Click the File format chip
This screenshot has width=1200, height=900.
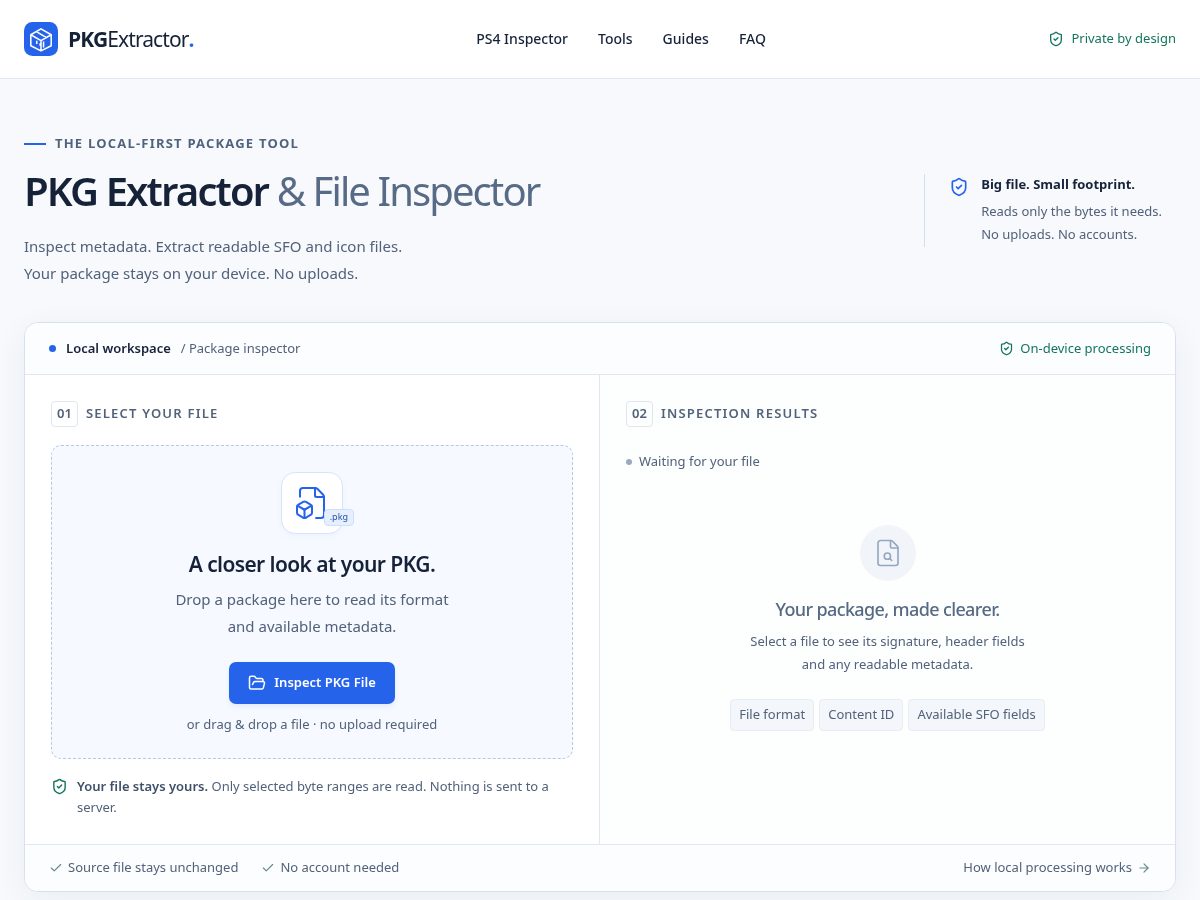tap(772, 715)
